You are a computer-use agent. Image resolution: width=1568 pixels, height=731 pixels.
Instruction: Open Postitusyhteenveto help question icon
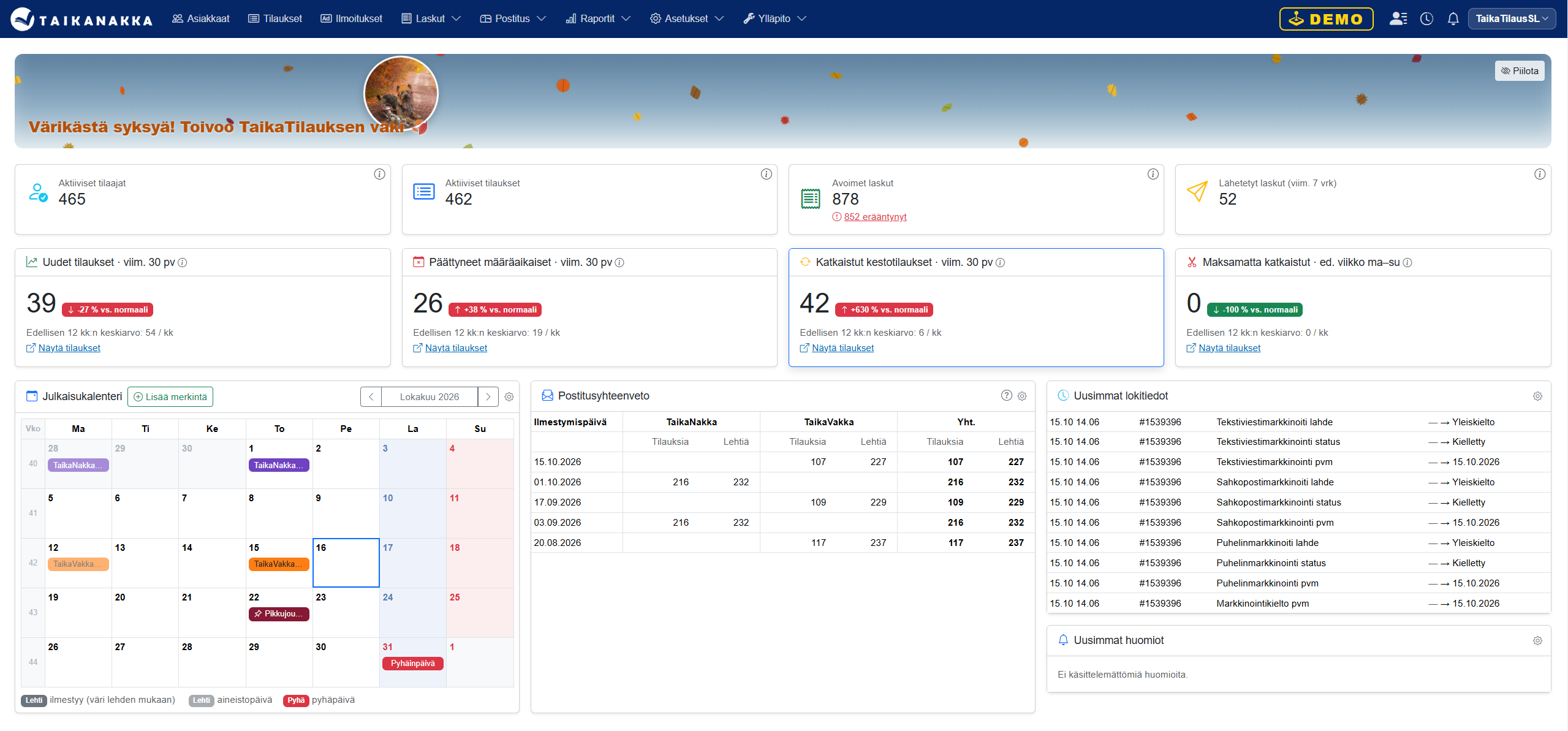point(1006,395)
